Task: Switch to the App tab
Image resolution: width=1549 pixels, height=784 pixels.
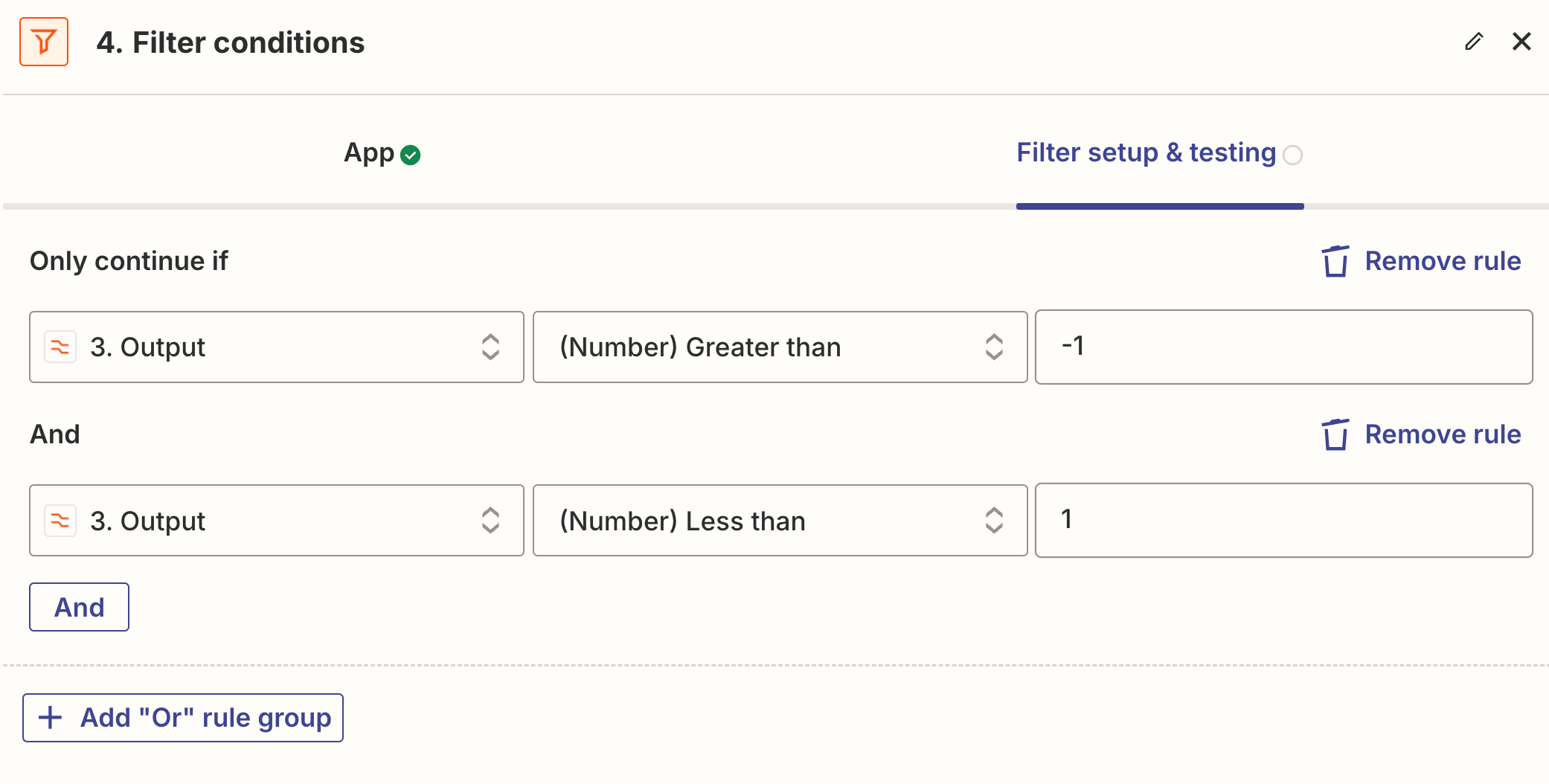Action: (369, 153)
